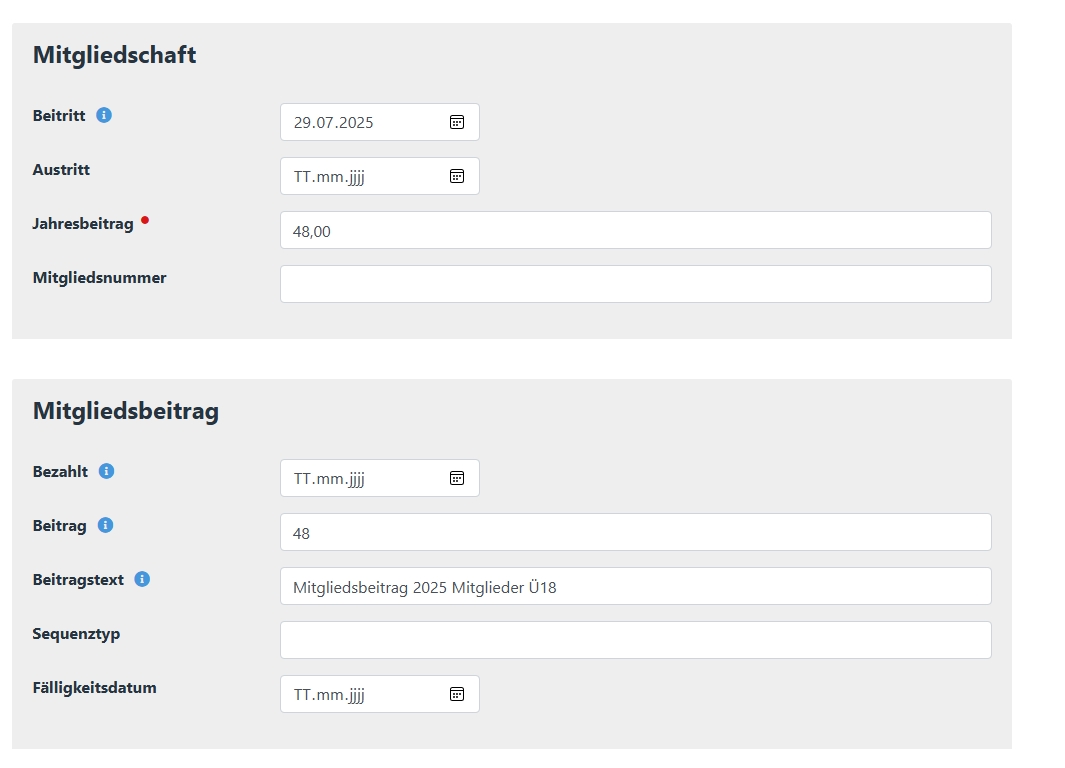Focus the Fälligkeitsdatum date input field

380,694
